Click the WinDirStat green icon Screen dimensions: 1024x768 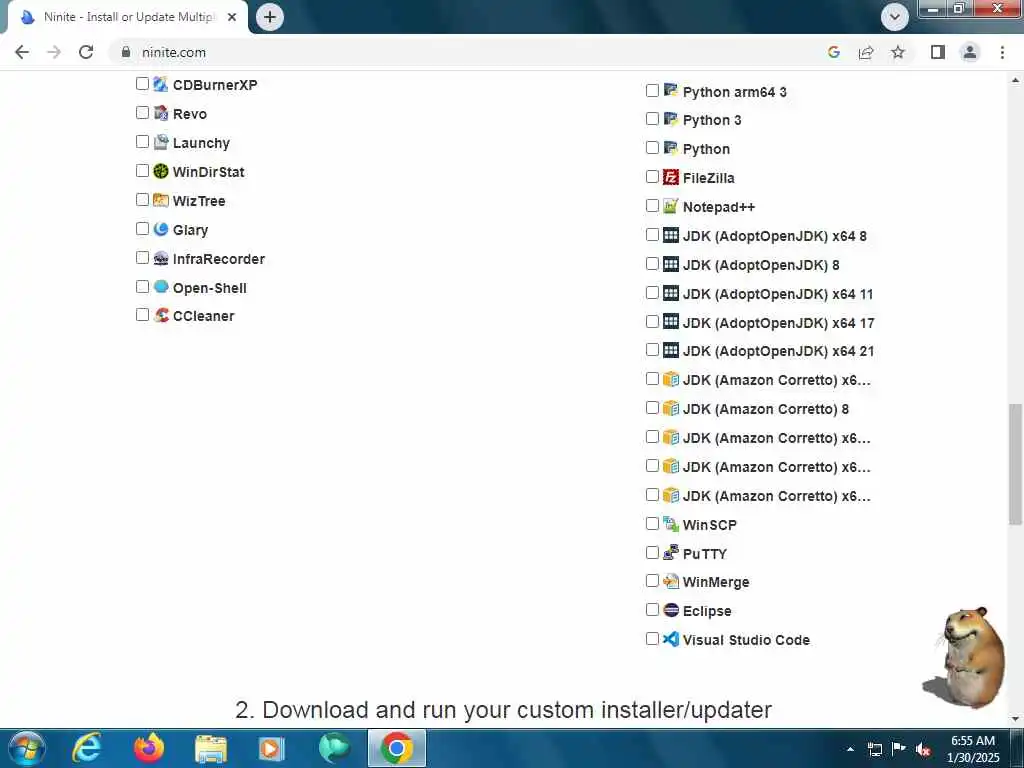(161, 171)
